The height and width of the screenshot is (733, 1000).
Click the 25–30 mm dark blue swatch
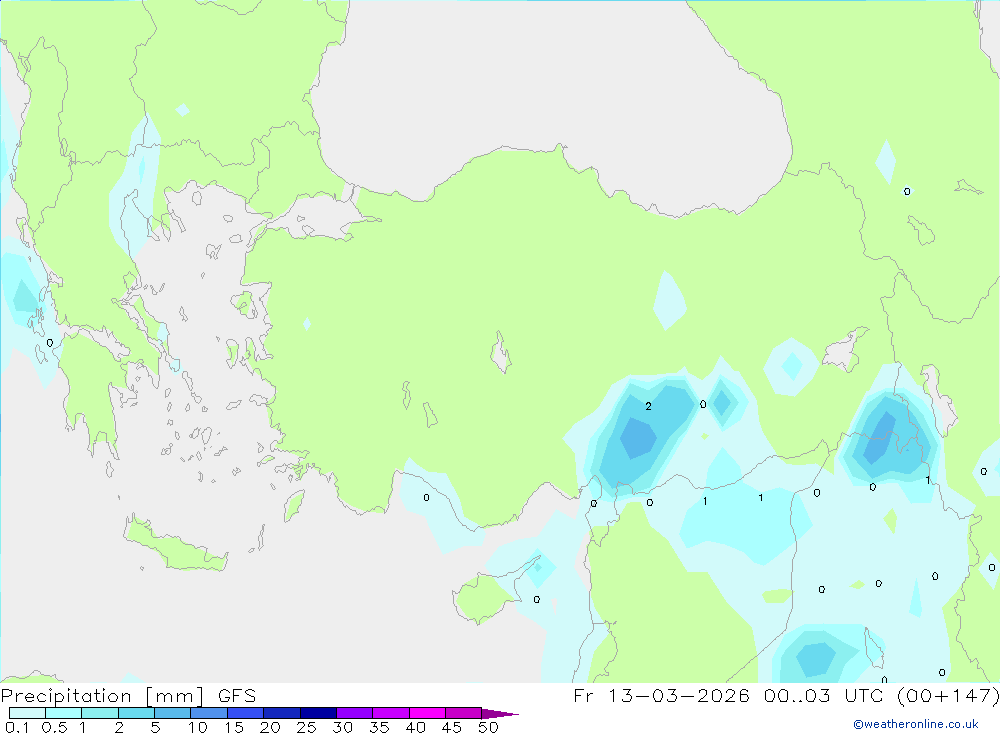coord(318,713)
